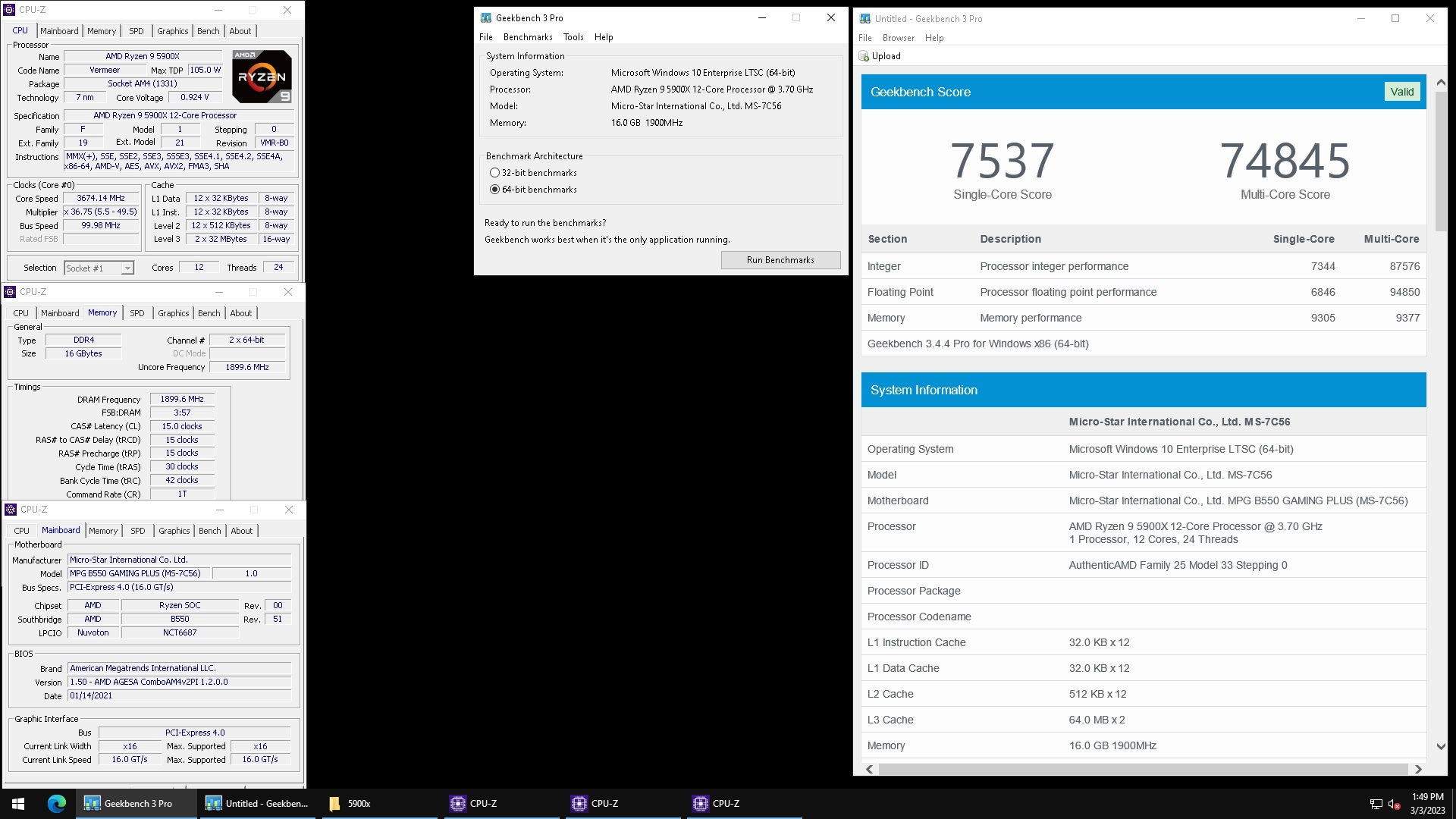Open SPD tab in middle CPU-Z Memory window
The height and width of the screenshot is (819, 1456).
pos(137,313)
